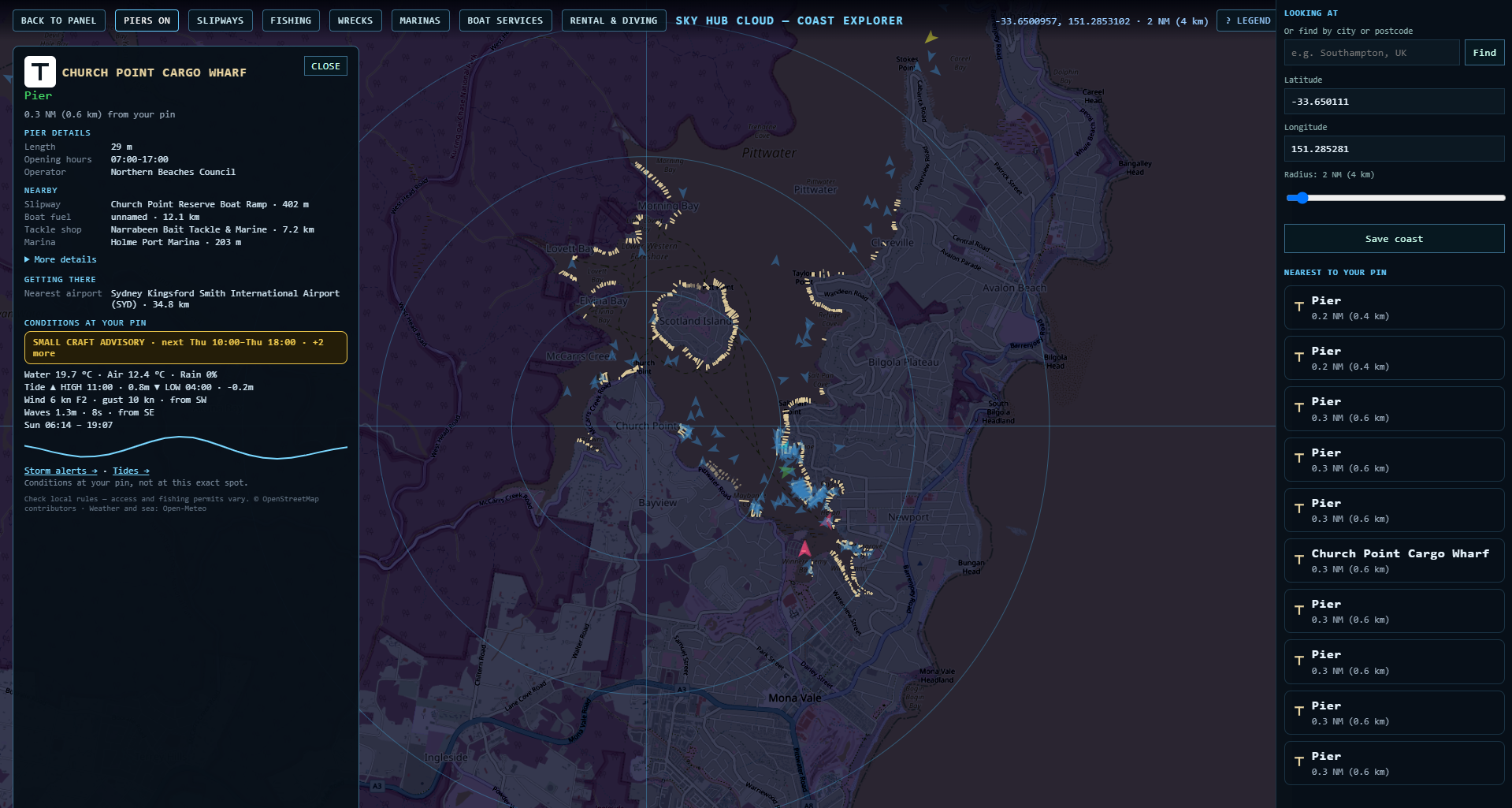Image resolution: width=1512 pixels, height=808 pixels.
Task: Click the yellow arrow marker near Stokes Point
Action: tap(931, 37)
